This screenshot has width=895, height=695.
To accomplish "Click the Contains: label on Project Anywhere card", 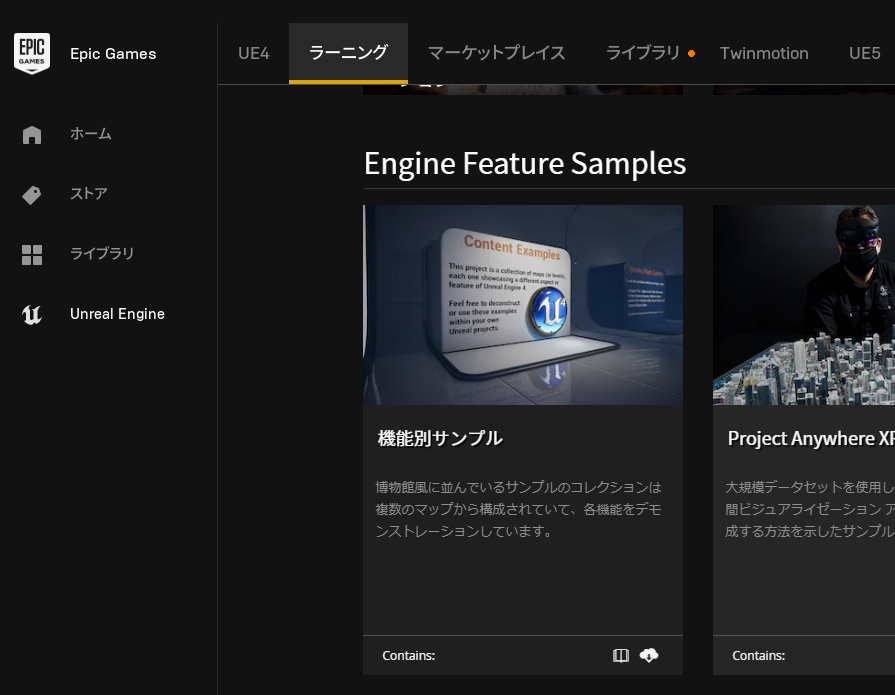I will (759, 656).
